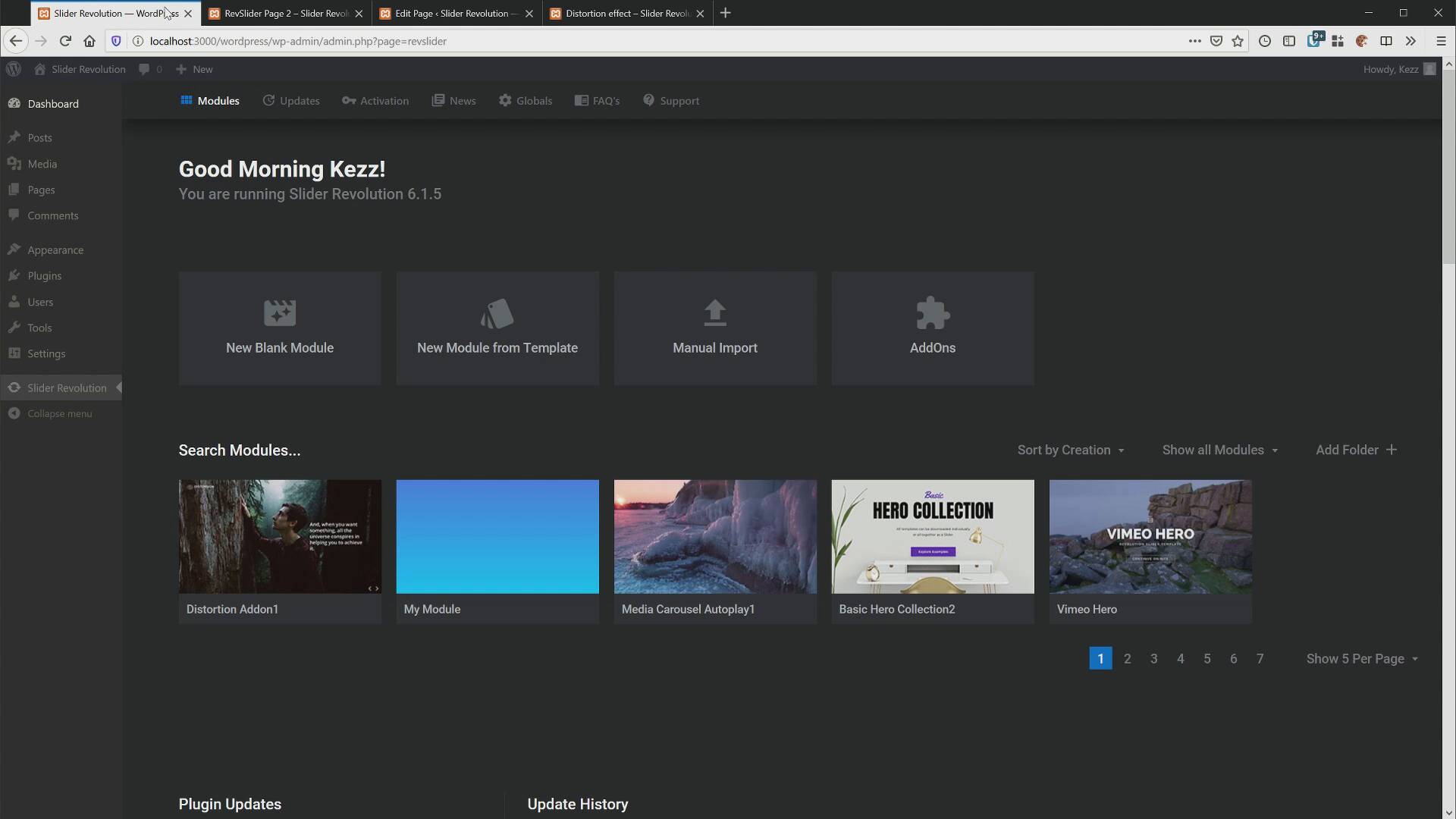Go to page 3 of modules

click(1153, 659)
